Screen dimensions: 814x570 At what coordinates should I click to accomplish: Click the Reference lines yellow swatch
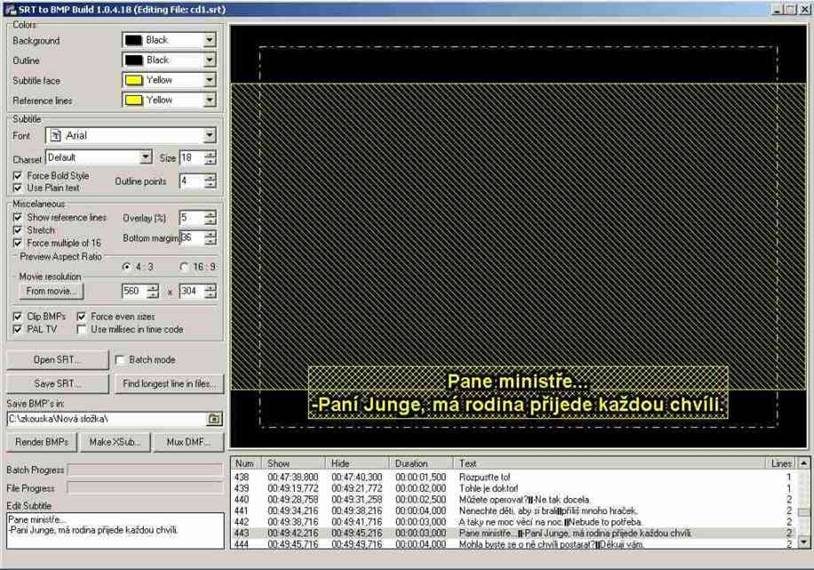click(133, 100)
